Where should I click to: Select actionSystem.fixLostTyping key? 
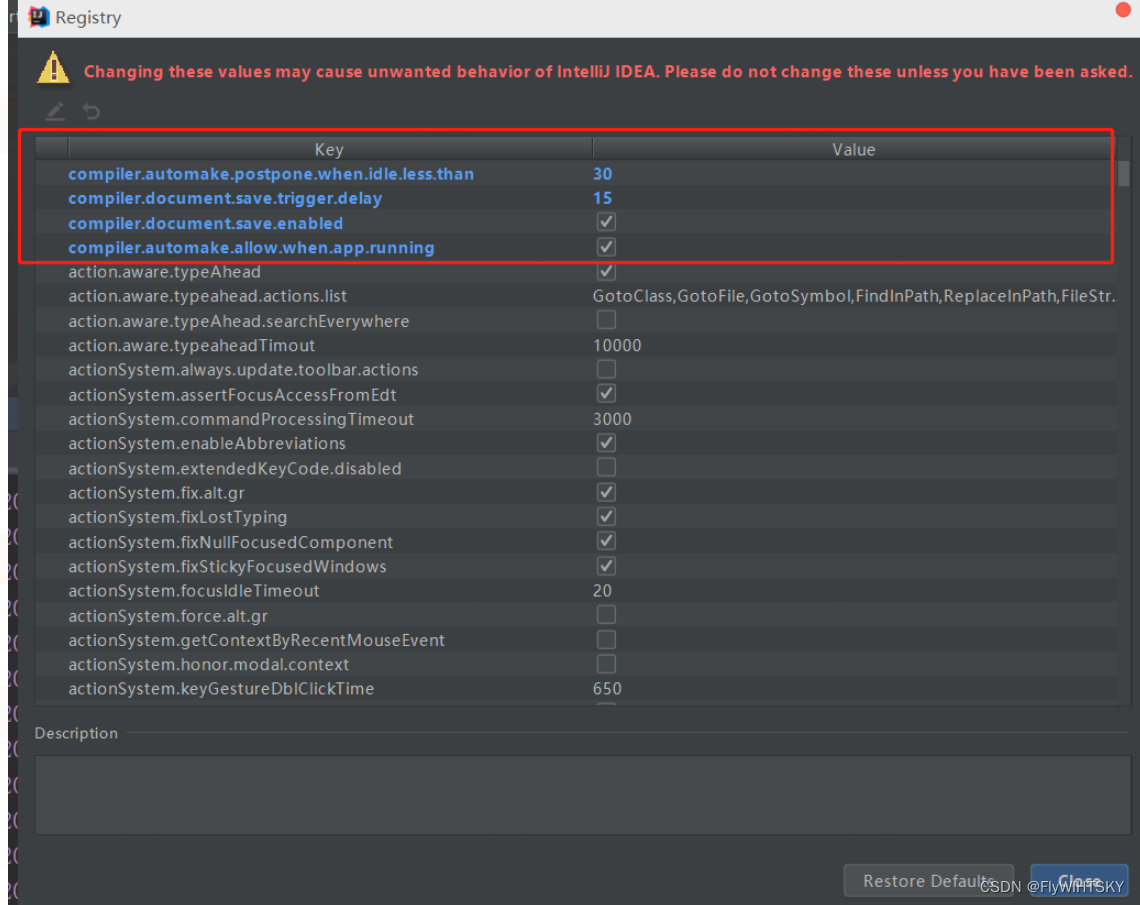[178, 518]
